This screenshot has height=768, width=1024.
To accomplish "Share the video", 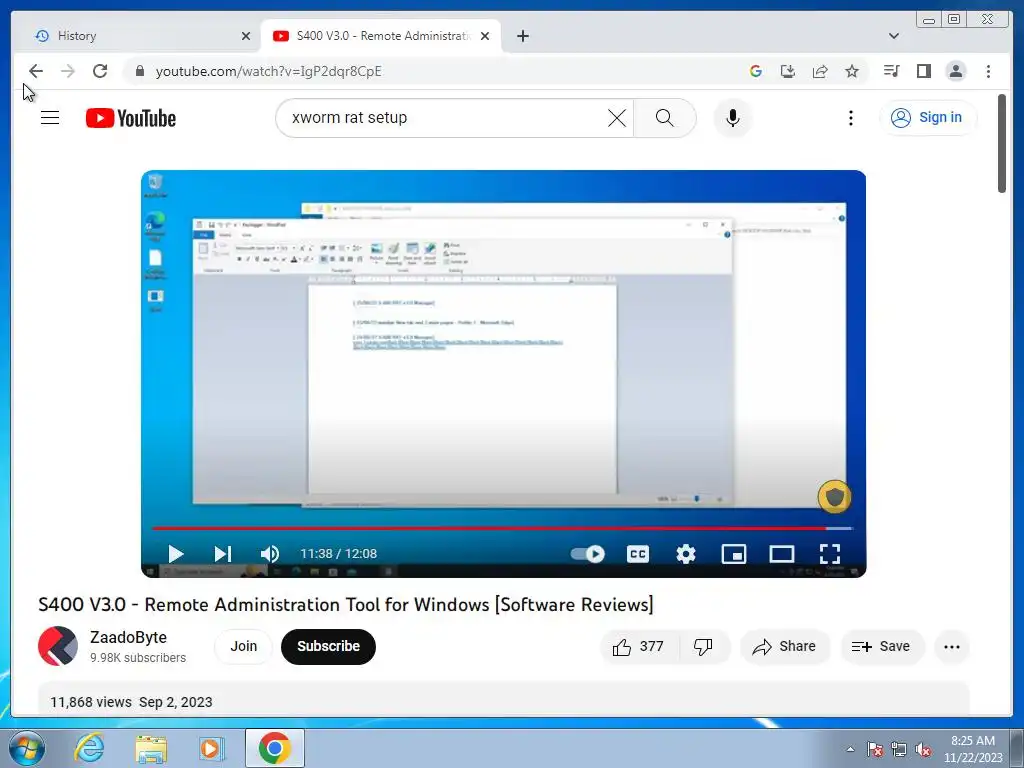I will 784,647.
